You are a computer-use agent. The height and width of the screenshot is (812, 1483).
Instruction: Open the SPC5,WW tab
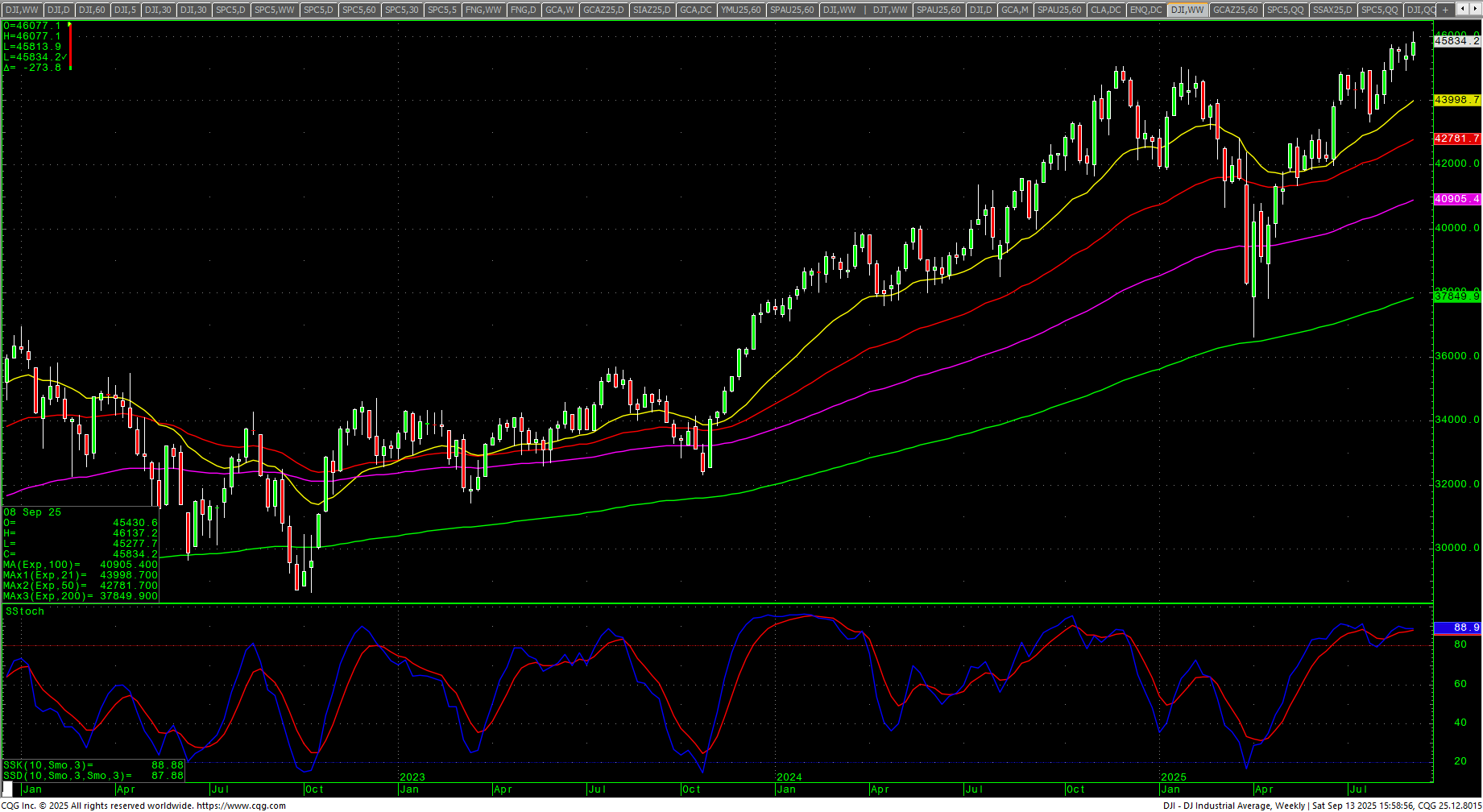pyautogui.click(x=275, y=10)
